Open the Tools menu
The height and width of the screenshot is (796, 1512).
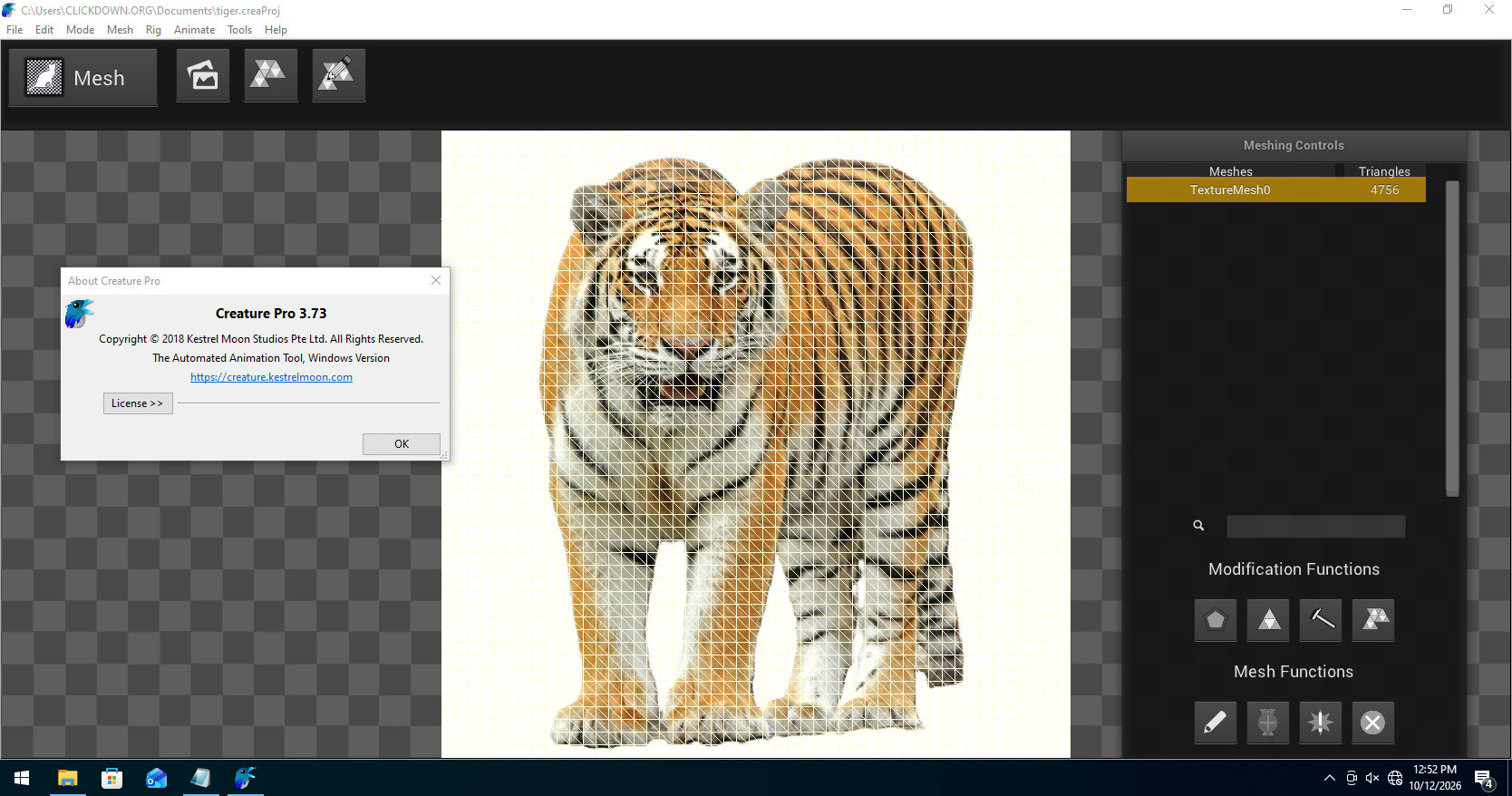click(239, 30)
